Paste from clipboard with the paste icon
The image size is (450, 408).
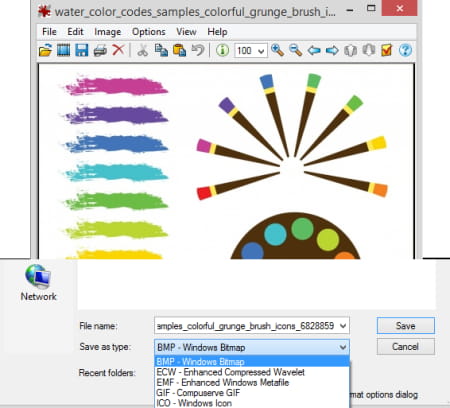pyautogui.click(x=180, y=51)
